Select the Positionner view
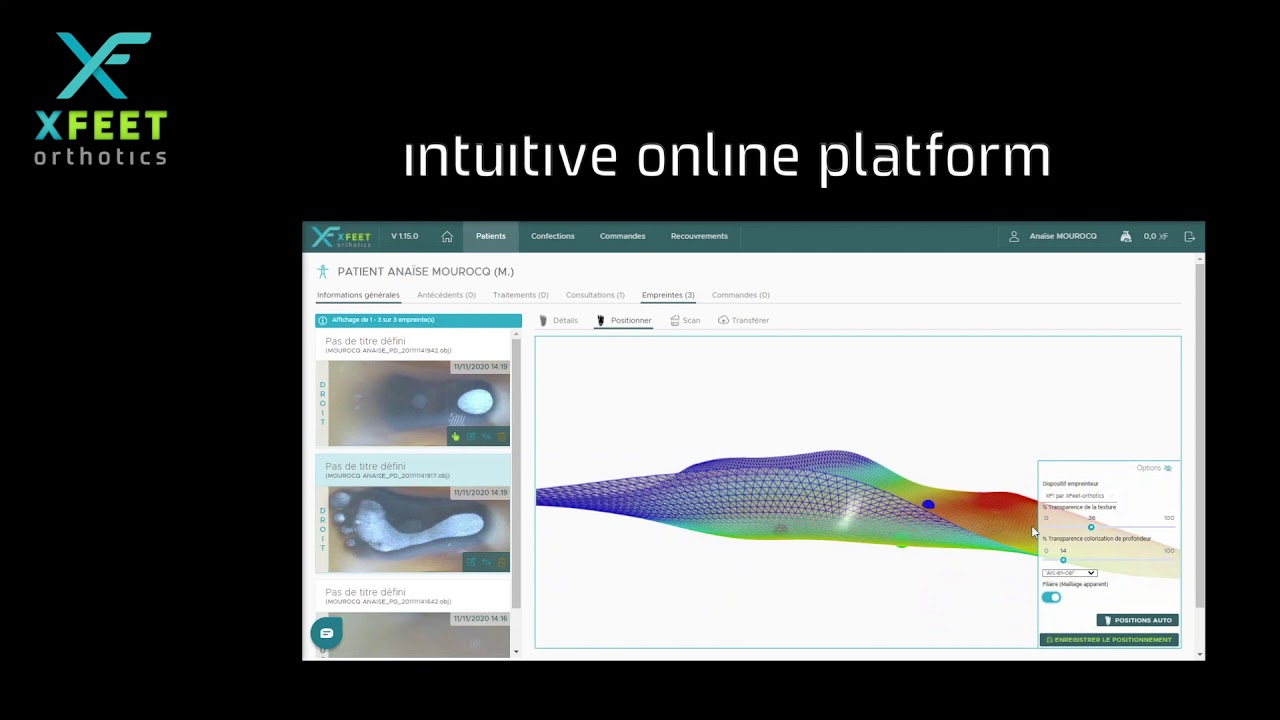 point(624,321)
